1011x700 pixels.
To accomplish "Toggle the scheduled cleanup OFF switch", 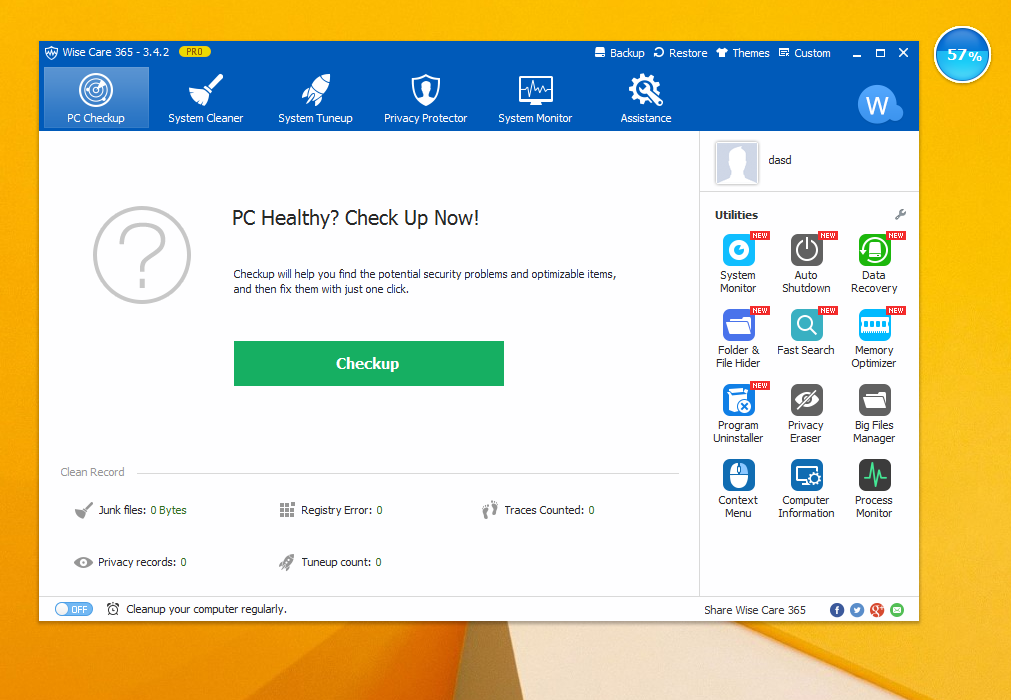I will click(x=74, y=609).
